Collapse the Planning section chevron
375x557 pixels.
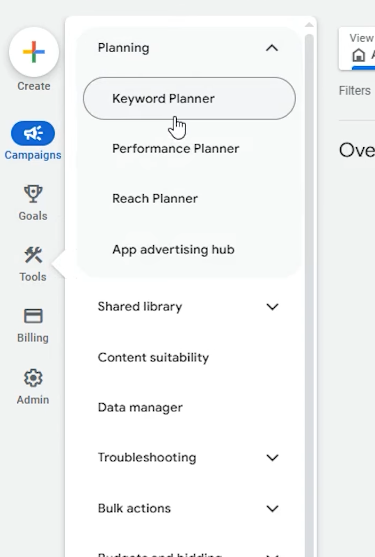[272, 48]
